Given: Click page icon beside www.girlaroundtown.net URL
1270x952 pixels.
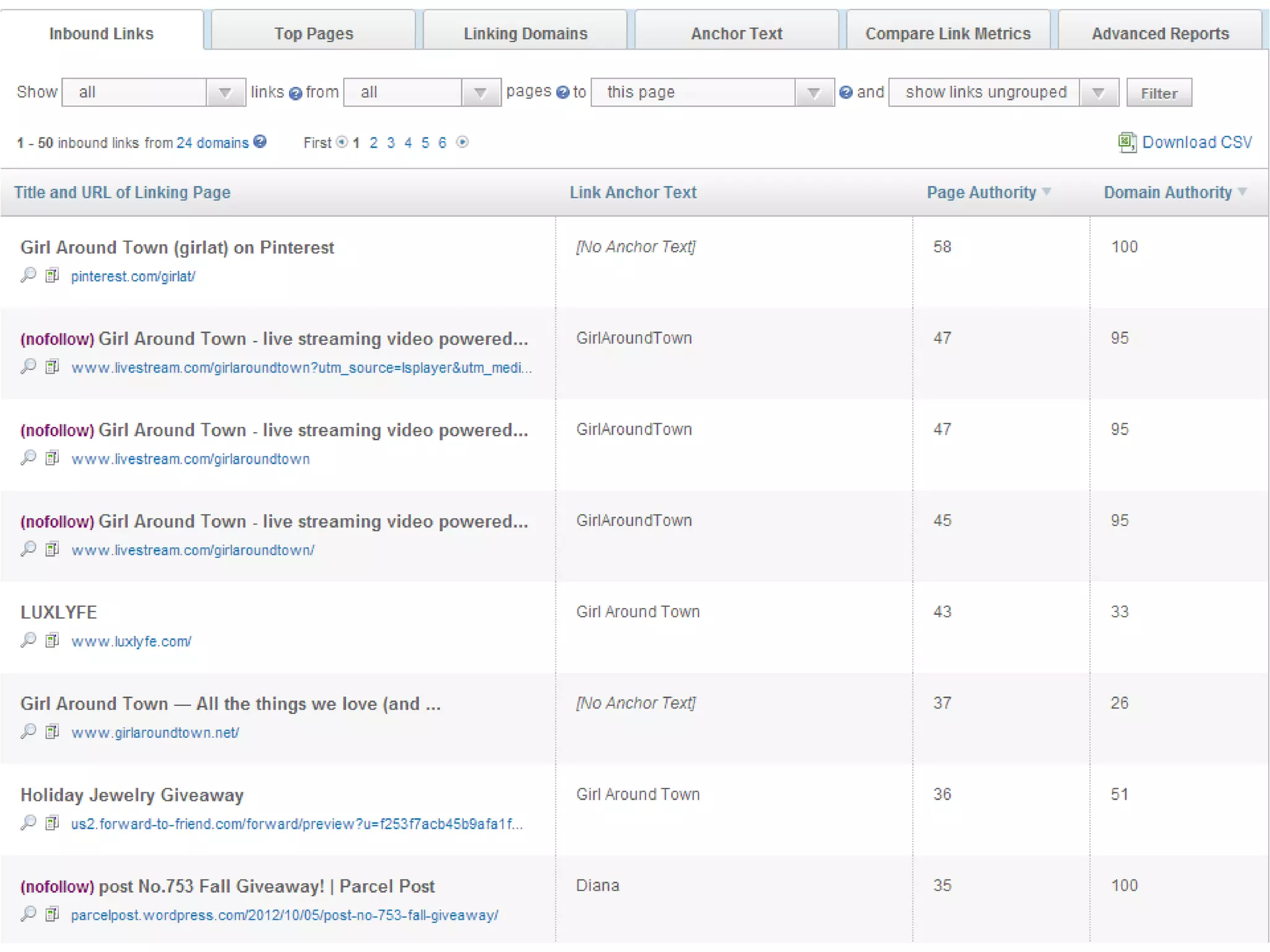Looking at the screenshot, I should (53, 731).
